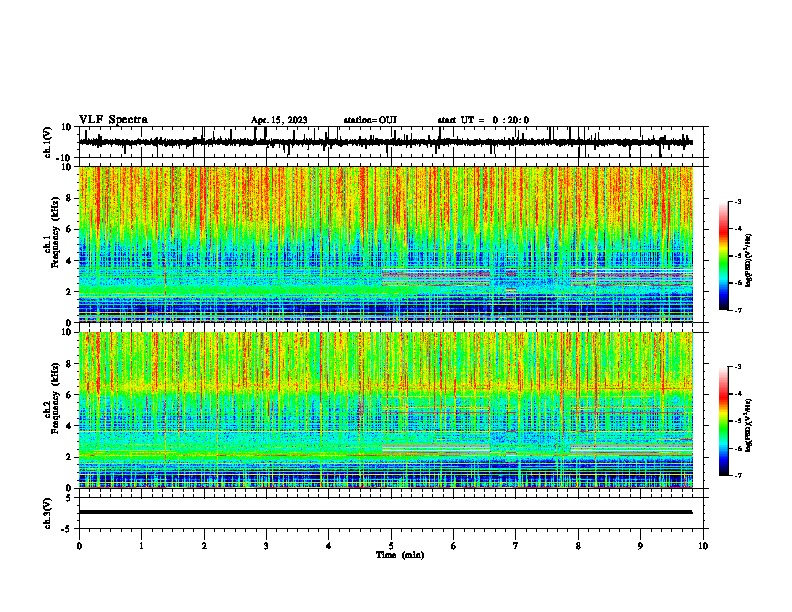Click the ch.2 "Frequency (kHz)" axis label
Image resolution: width=792 pixels, height=612 pixels.
[x=56, y=398]
